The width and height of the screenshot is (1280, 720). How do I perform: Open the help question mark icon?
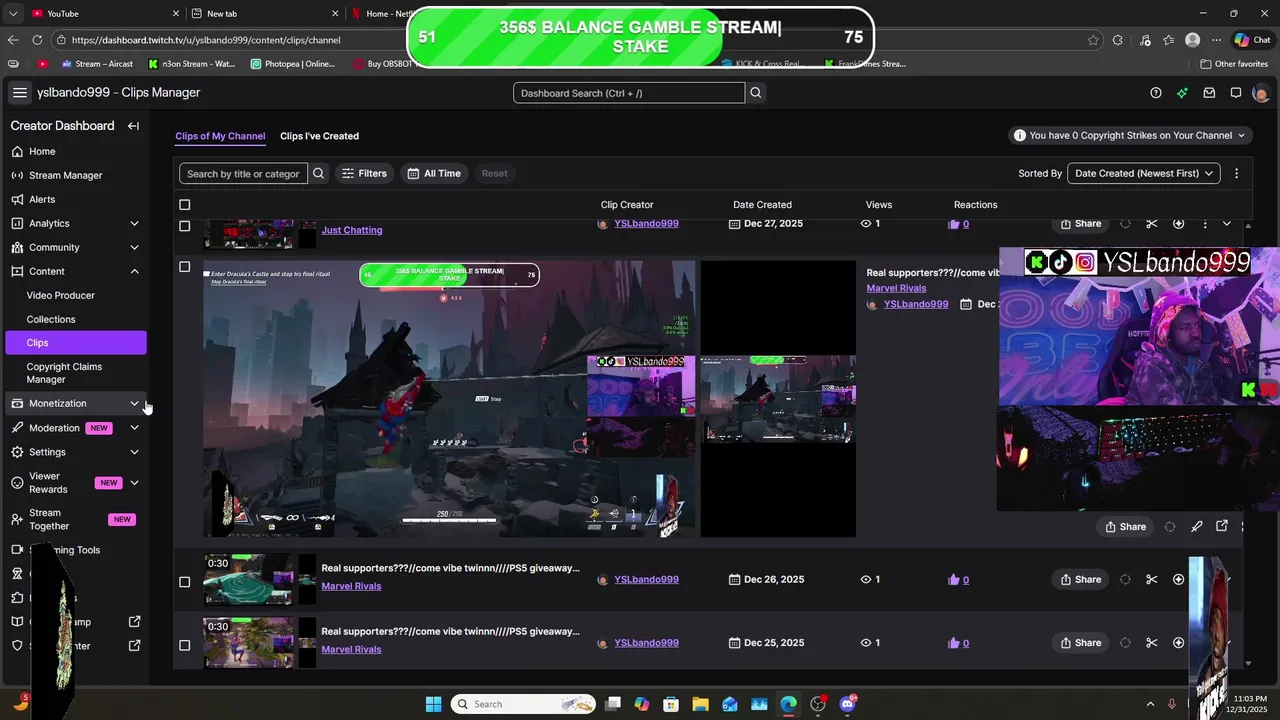1156,93
